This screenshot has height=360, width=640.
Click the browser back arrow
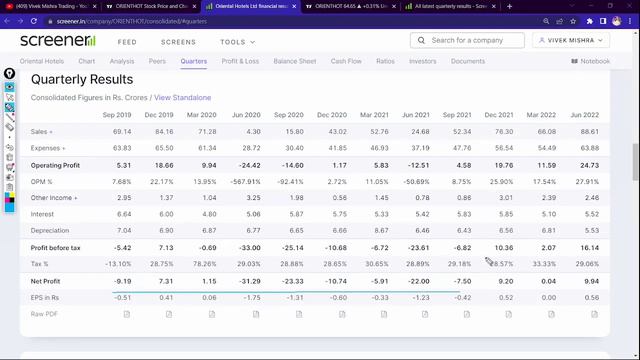pos(7,21)
